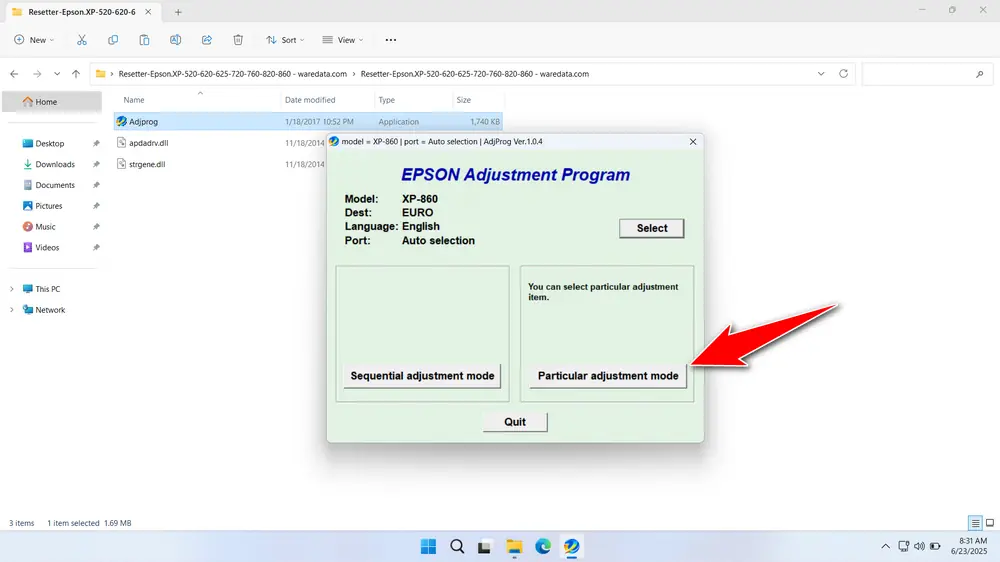Click the search magnifier in Explorer
The image size is (1000, 562).
[x=980, y=75]
